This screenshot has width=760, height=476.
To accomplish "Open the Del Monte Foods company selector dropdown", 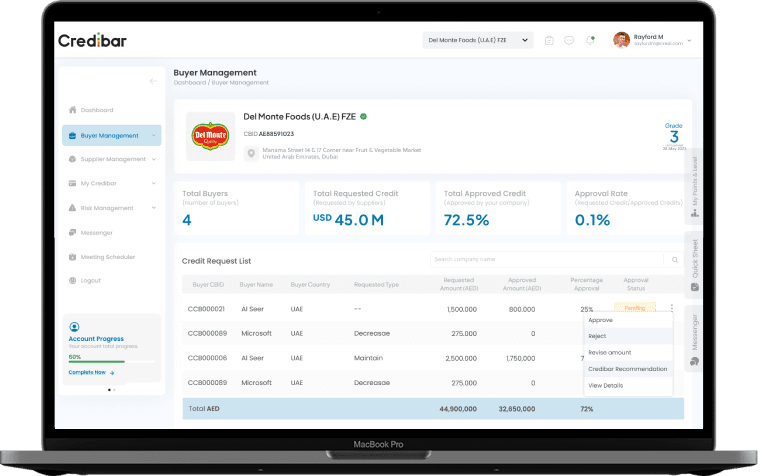I will point(479,40).
